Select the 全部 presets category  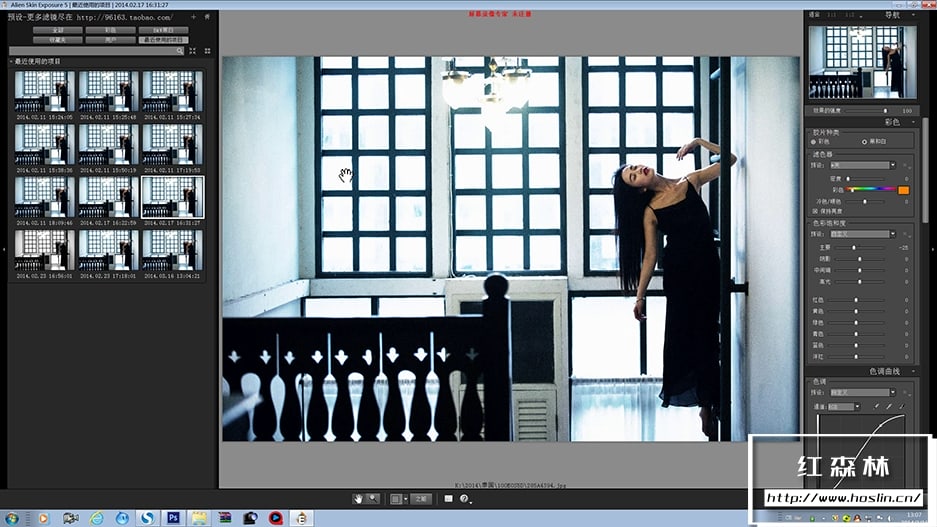[57, 30]
